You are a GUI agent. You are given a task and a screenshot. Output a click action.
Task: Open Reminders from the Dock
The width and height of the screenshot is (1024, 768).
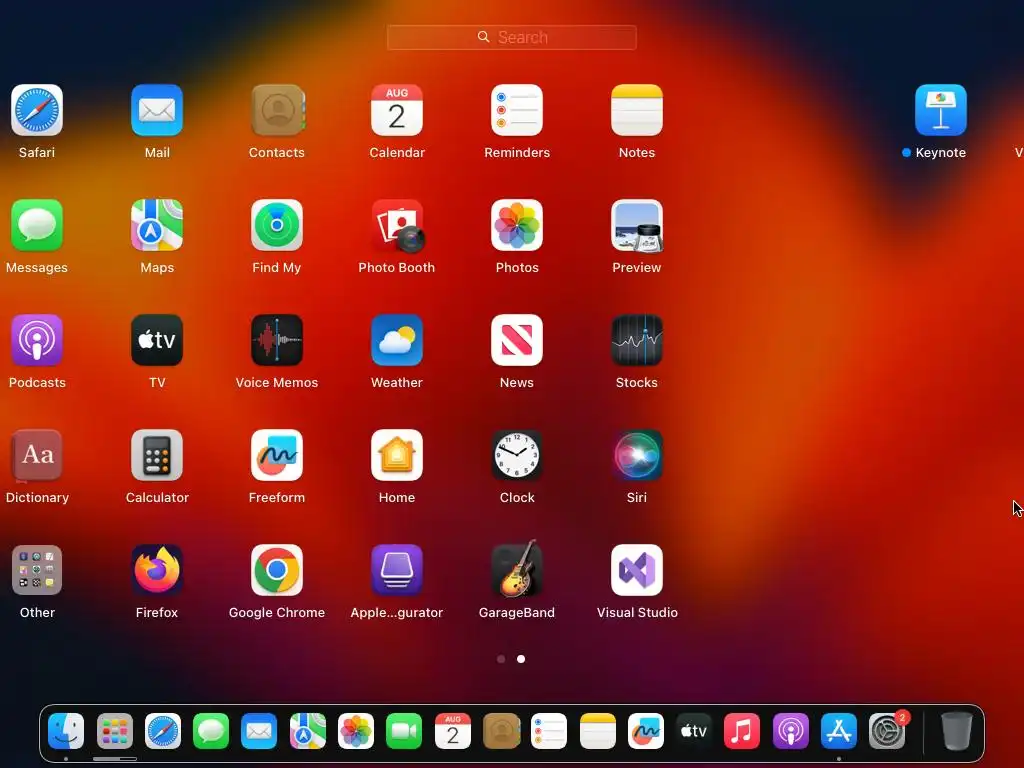[x=549, y=731]
